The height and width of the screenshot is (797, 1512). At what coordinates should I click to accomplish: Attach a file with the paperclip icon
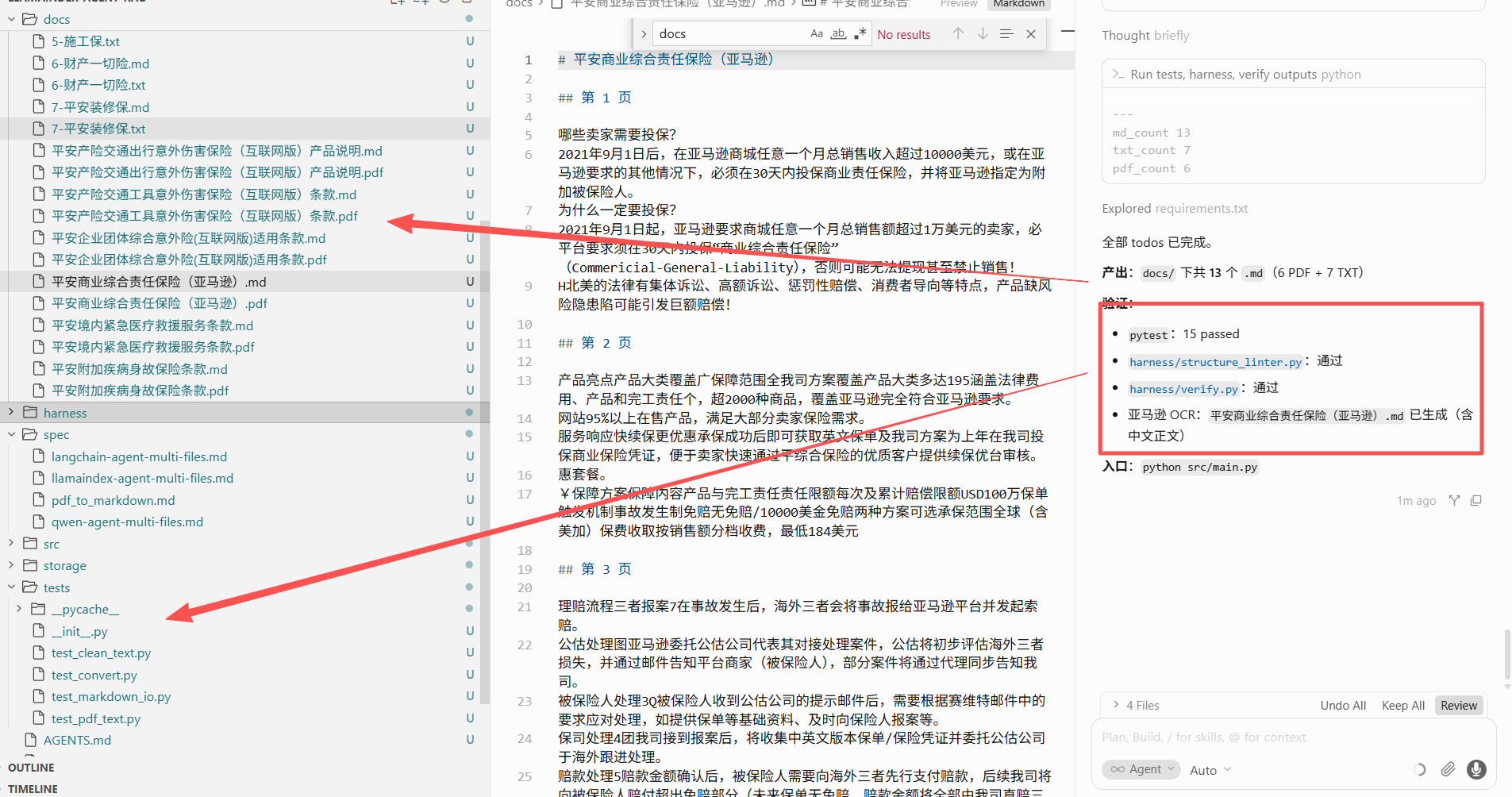coord(1449,769)
